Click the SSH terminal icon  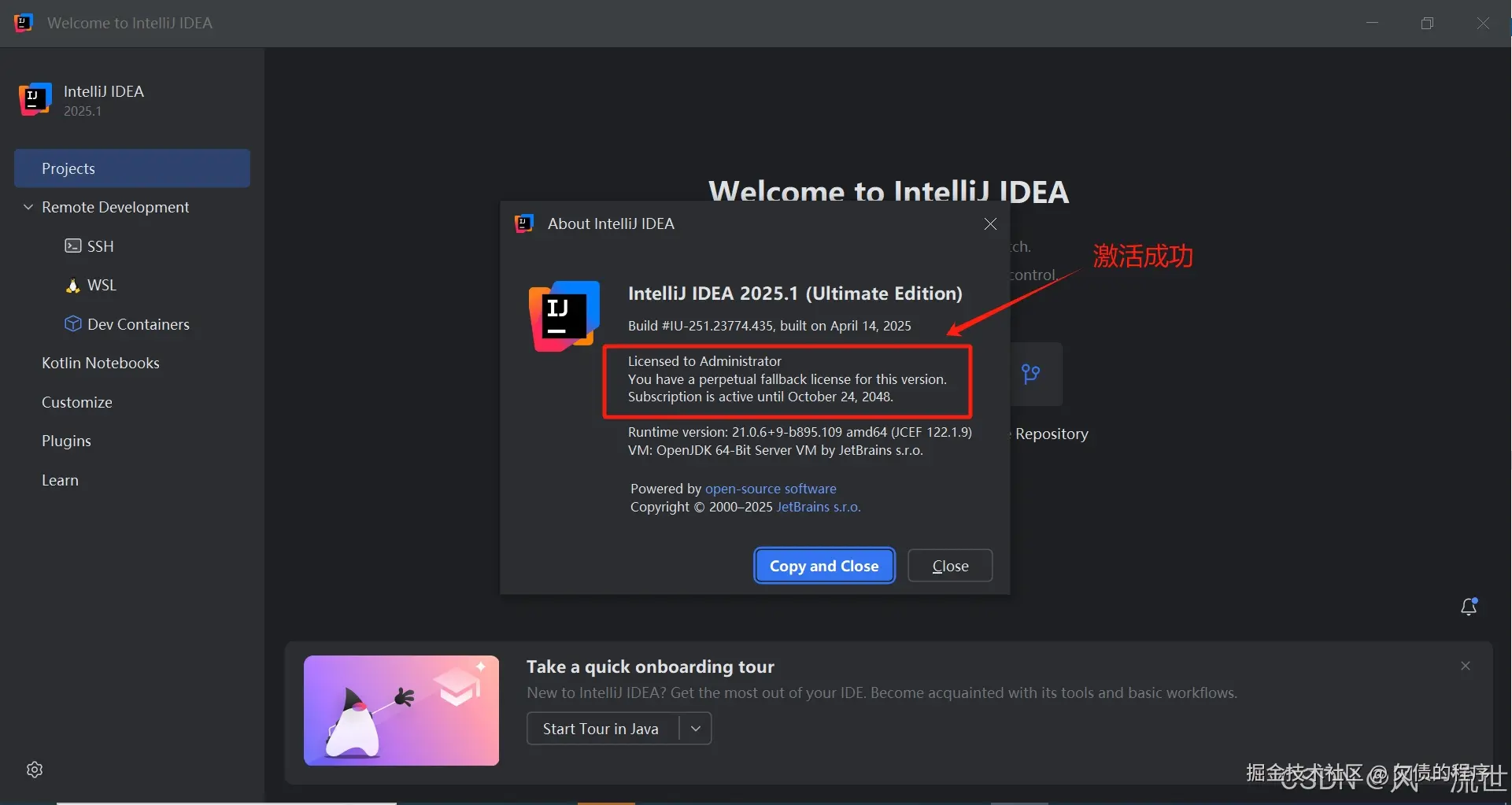pos(72,246)
